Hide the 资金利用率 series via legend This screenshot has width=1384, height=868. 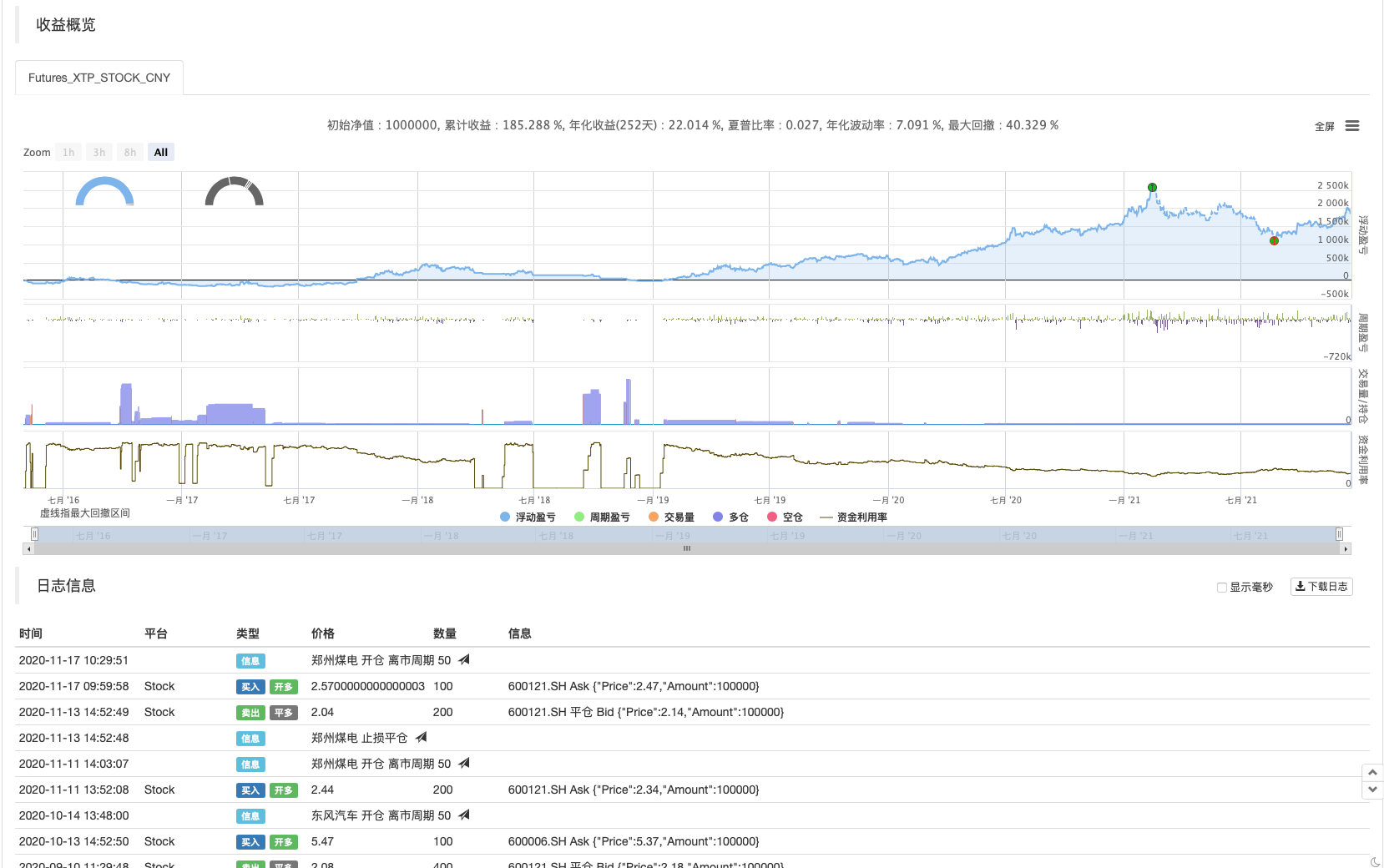[x=853, y=517]
